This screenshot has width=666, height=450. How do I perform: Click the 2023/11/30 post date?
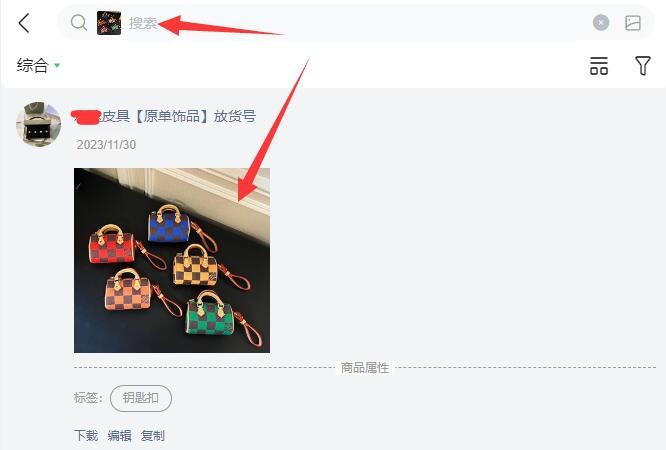point(106,145)
